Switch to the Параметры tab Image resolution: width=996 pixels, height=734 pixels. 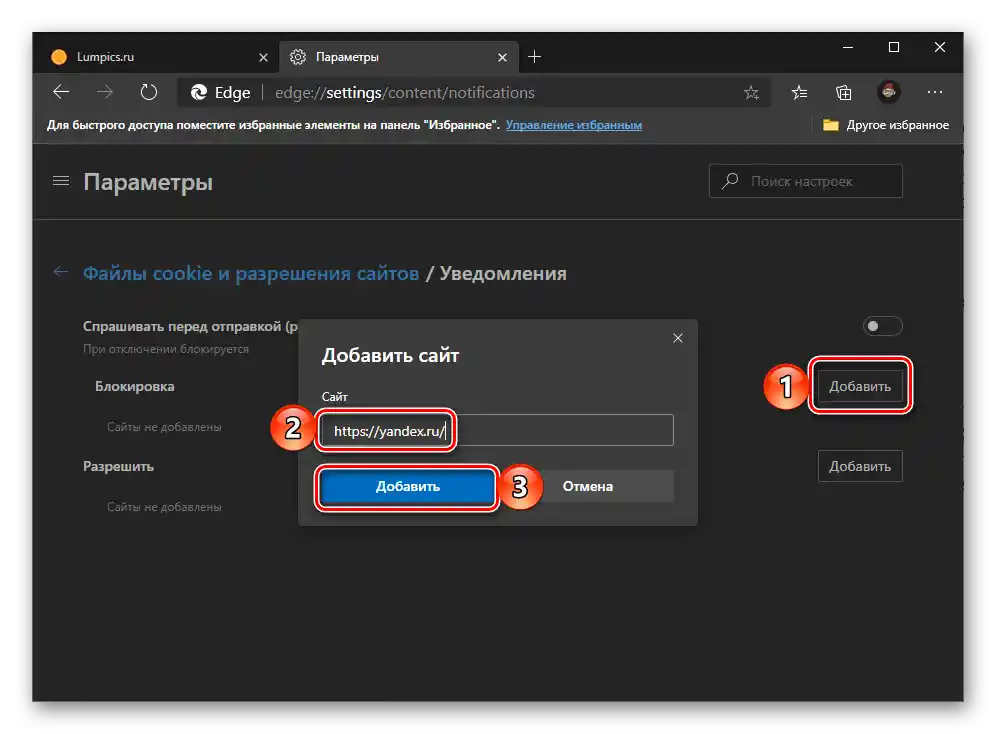(400, 57)
